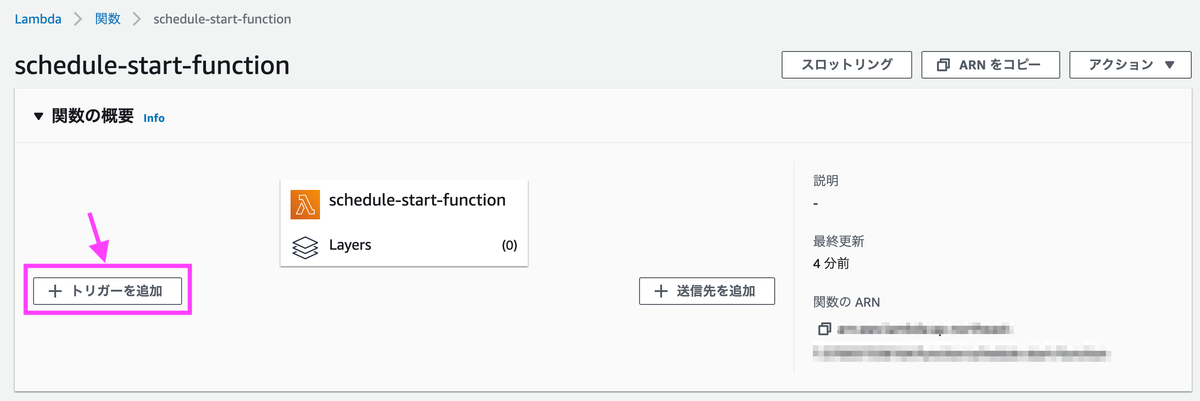Copy ARN using the icon under 関数の ARN
This screenshot has height=401, width=1200.
point(824,329)
